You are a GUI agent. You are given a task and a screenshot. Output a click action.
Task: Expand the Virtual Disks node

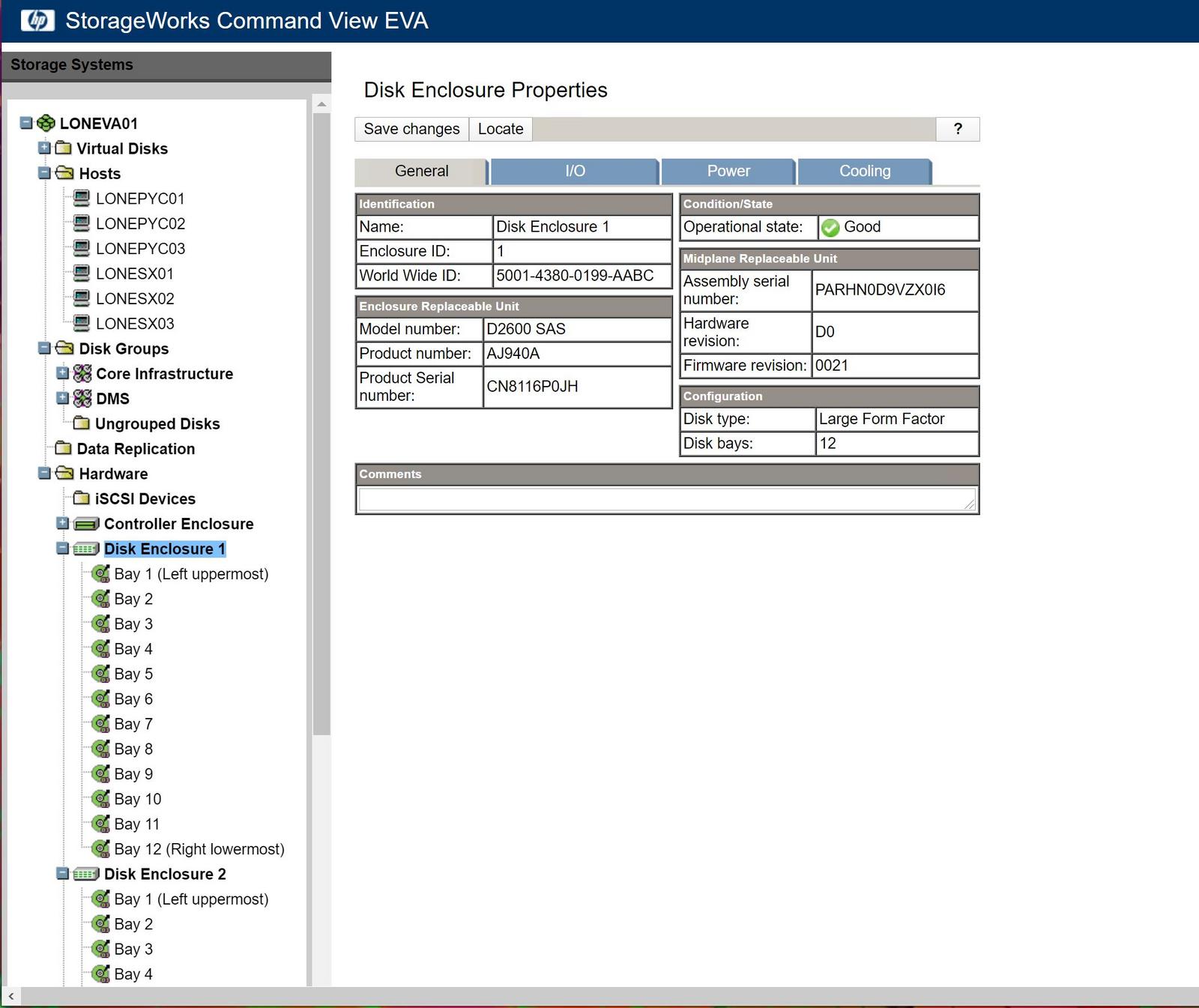44,148
